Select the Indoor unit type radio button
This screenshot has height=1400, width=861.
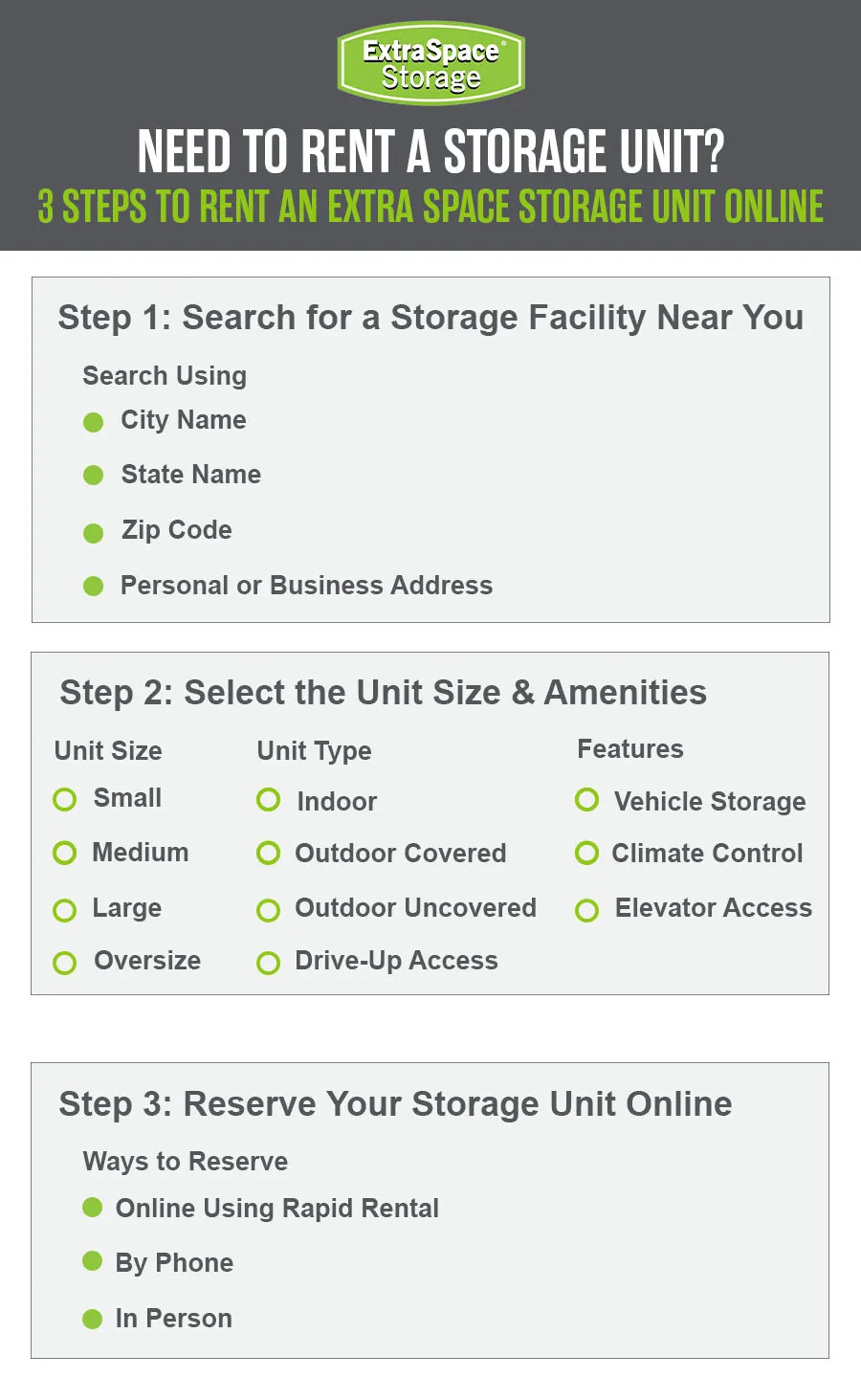click(269, 800)
